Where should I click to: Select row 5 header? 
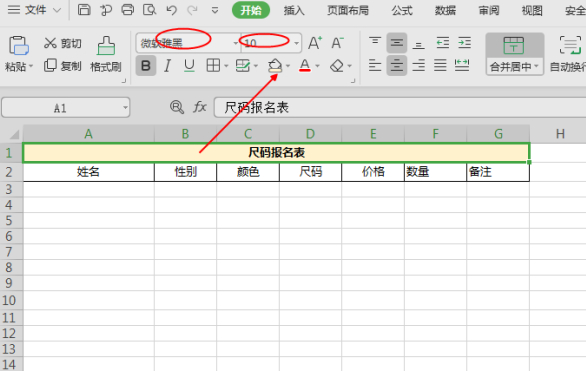(9, 220)
